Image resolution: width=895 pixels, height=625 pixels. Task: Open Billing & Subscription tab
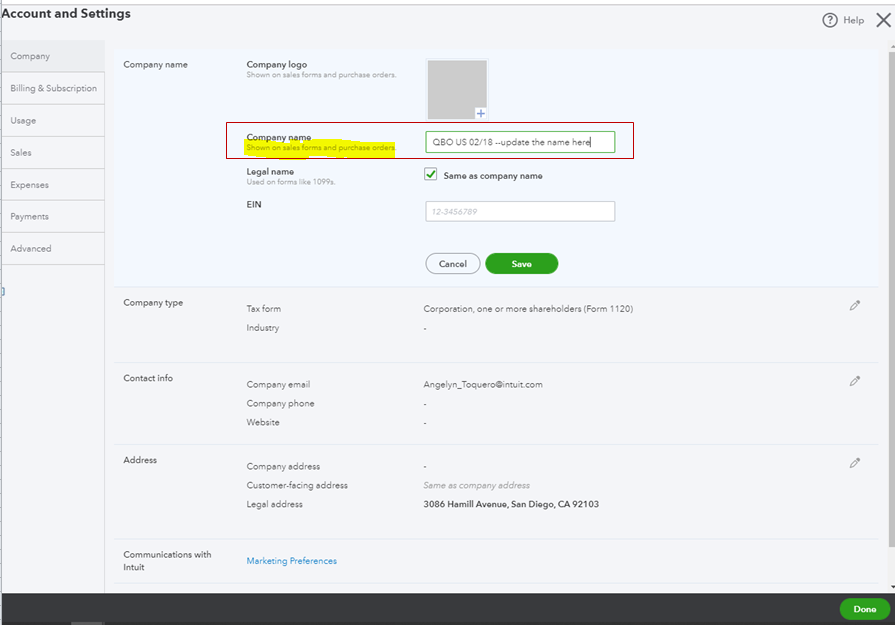click(x=53, y=88)
